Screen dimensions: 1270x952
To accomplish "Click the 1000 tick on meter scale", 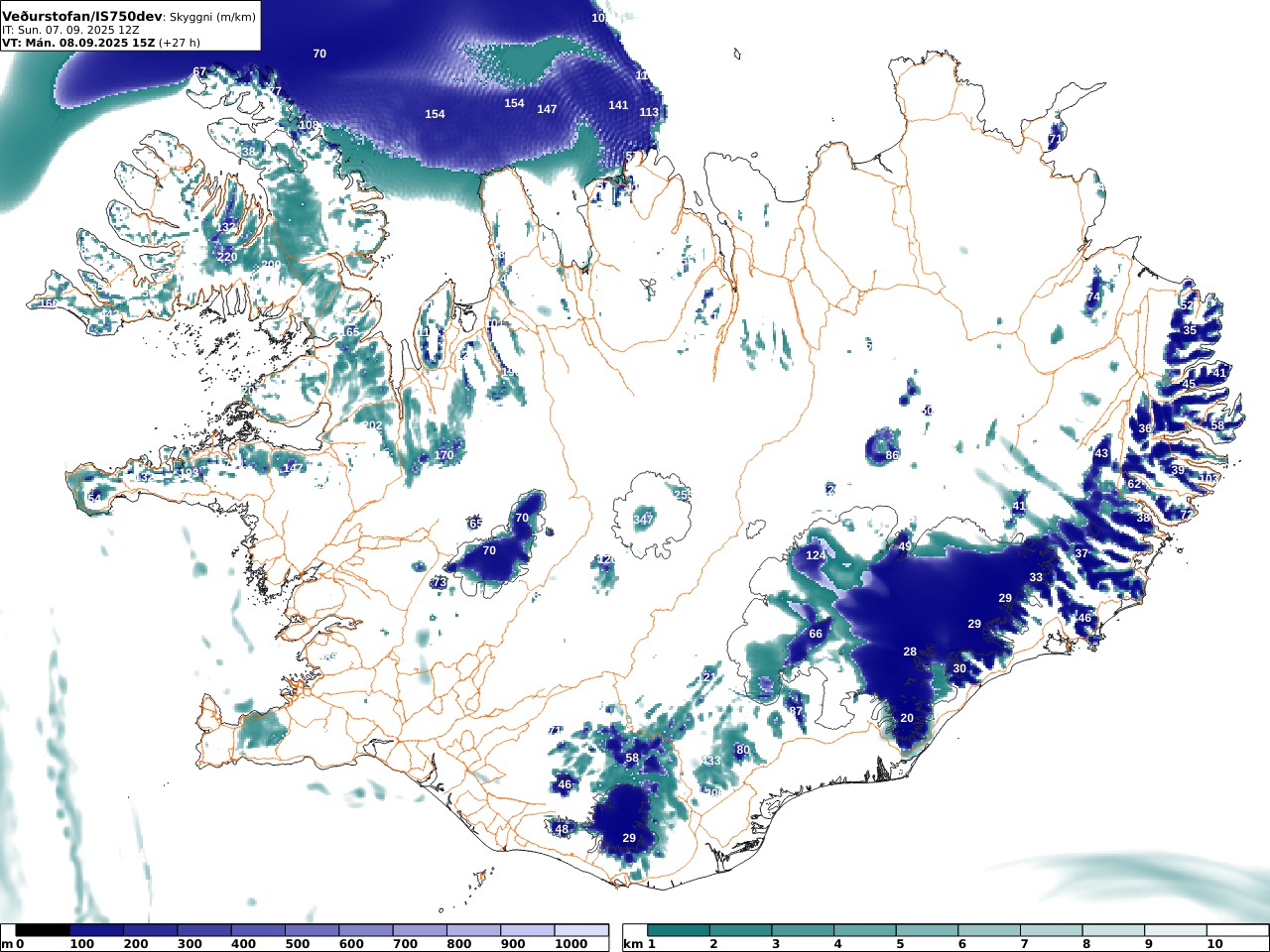I will click(571, 944).
